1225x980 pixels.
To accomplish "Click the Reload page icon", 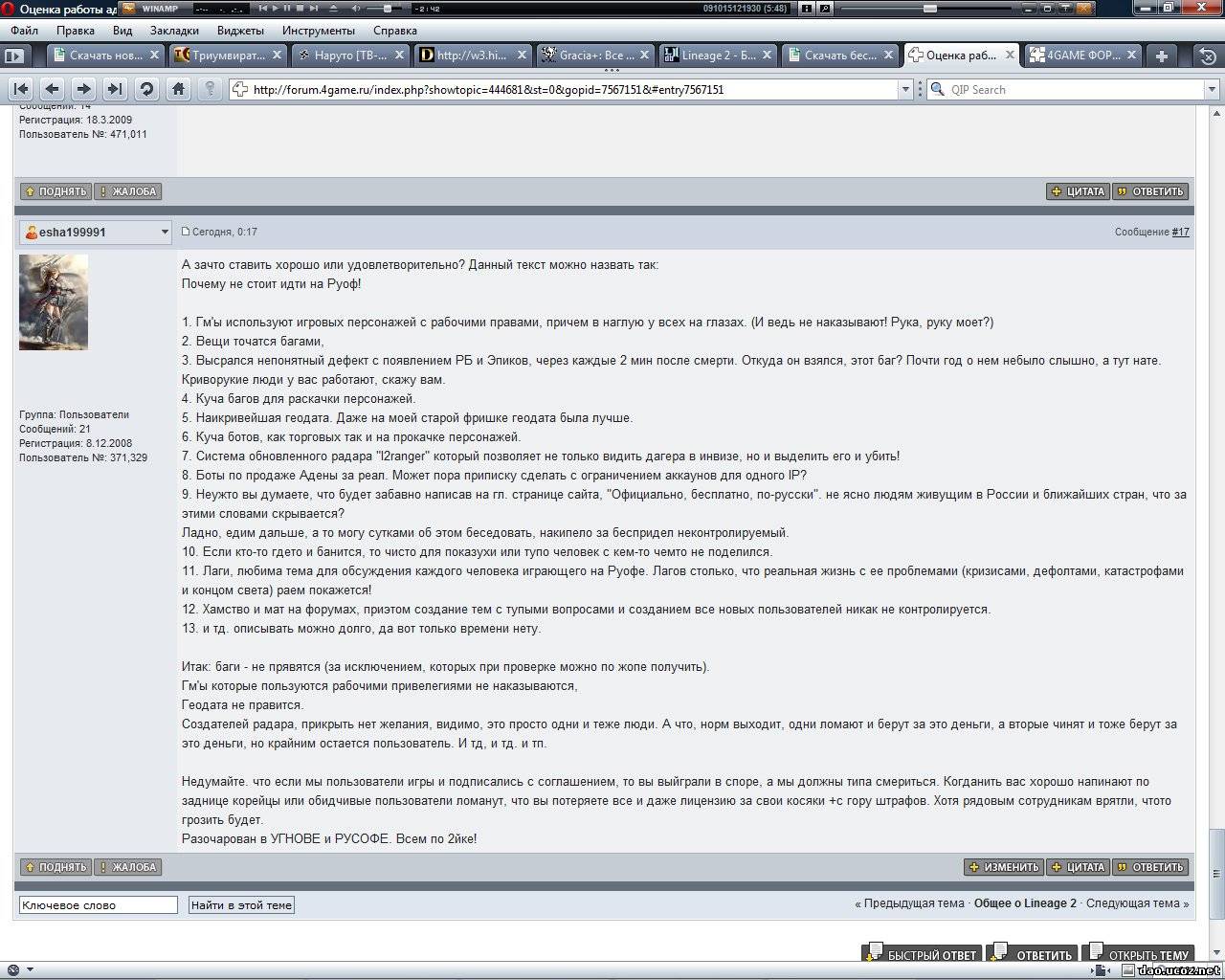I will coord(146,89).
